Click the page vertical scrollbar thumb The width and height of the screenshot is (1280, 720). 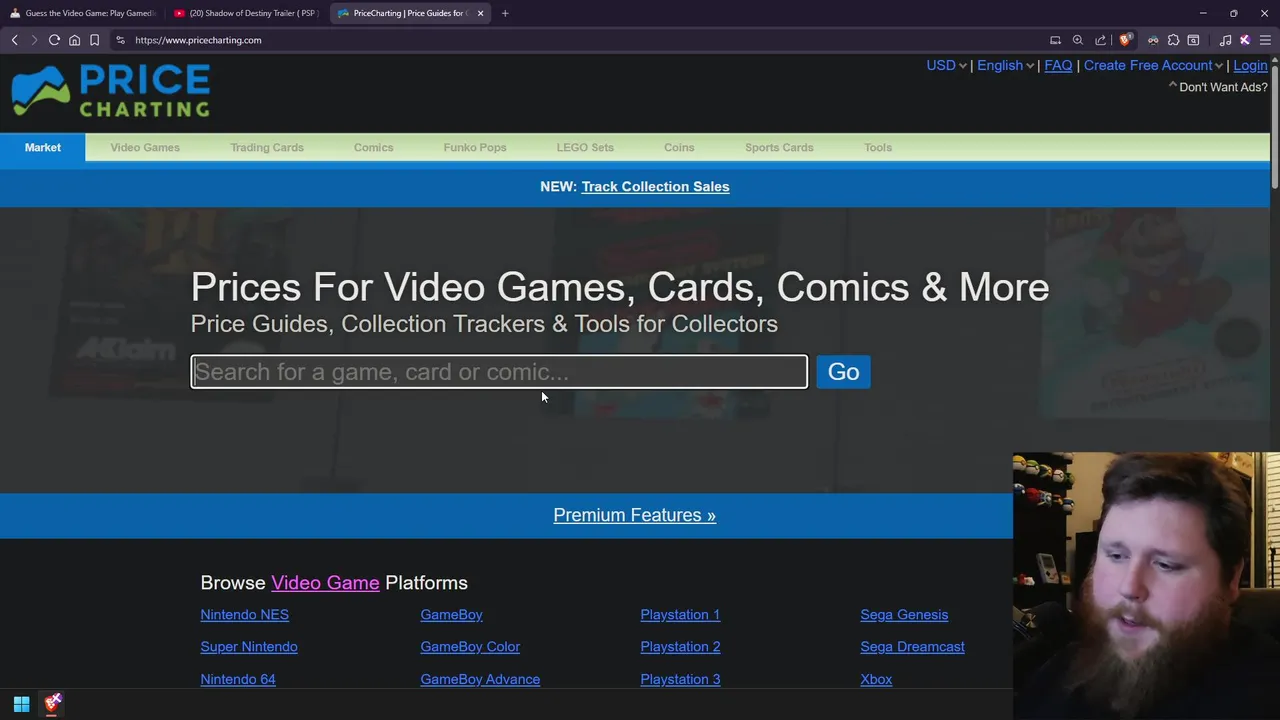coord(1275,125)
